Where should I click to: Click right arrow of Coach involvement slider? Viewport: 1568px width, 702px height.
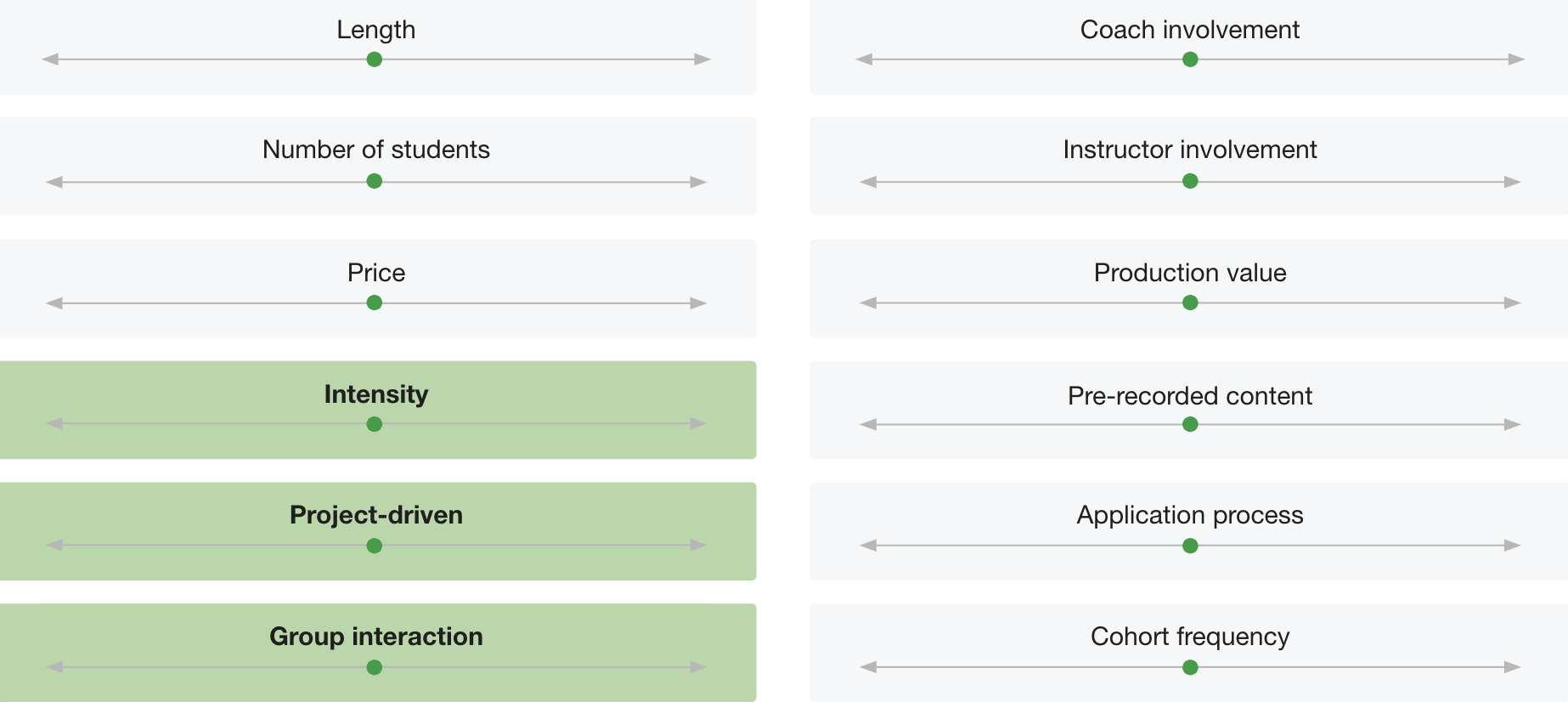point(1516,59)
